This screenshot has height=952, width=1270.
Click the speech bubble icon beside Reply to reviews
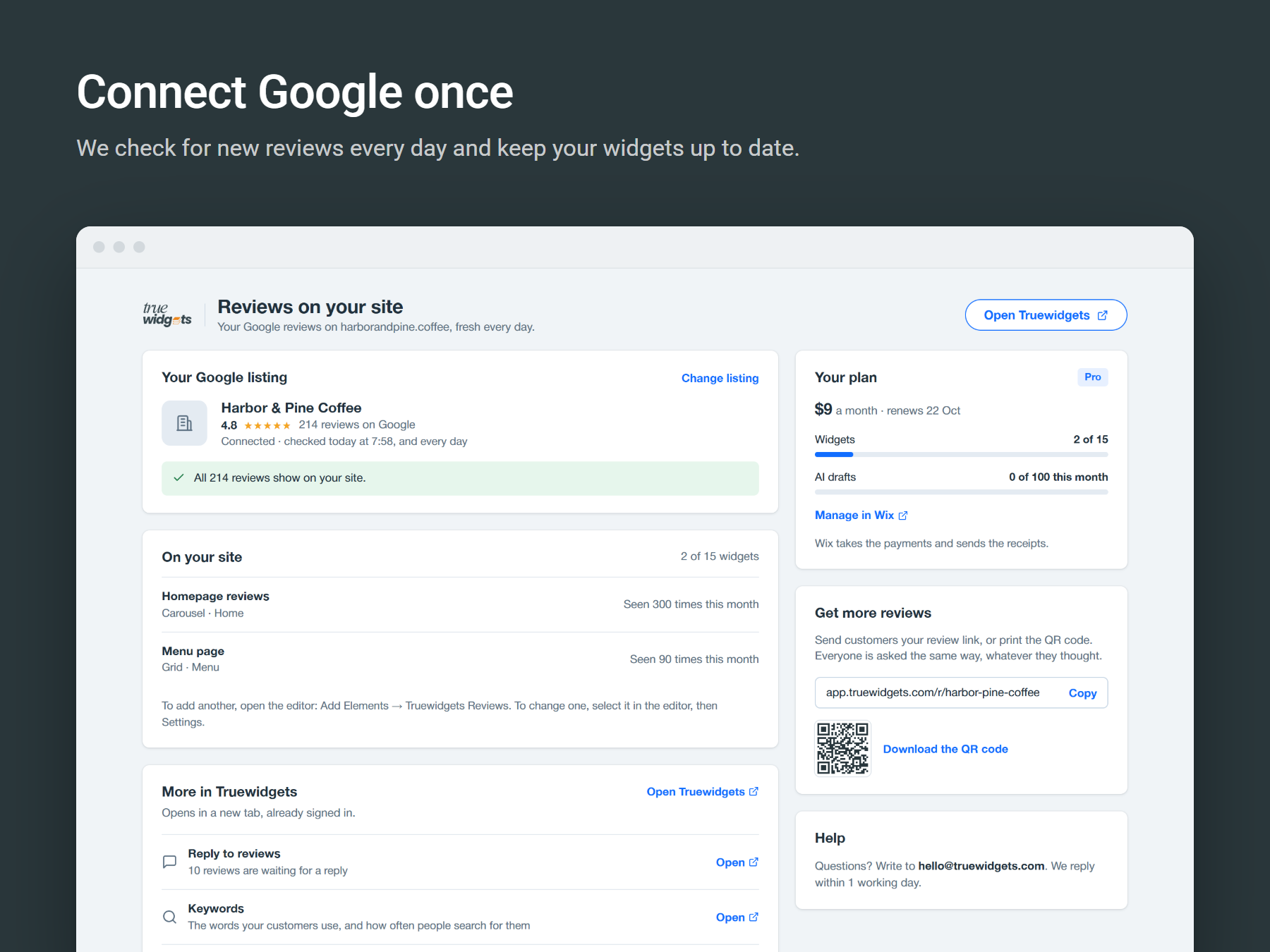click(169, 862)
